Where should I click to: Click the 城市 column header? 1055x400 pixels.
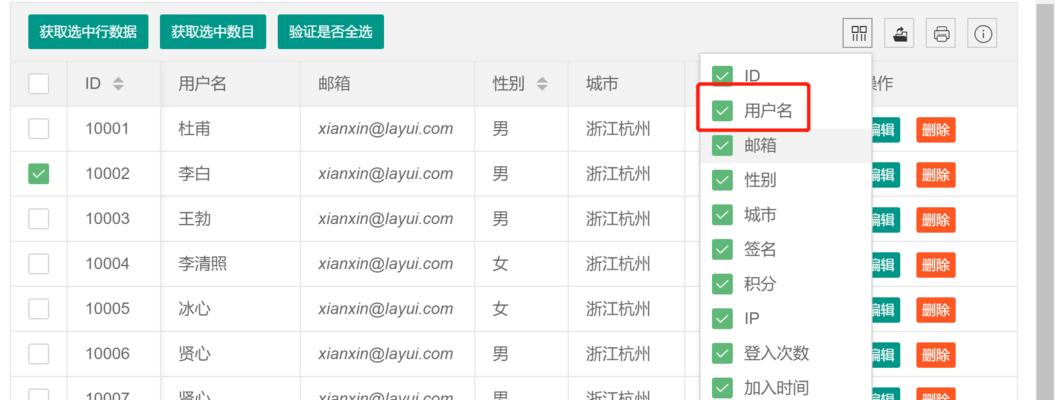coord(626,84)
